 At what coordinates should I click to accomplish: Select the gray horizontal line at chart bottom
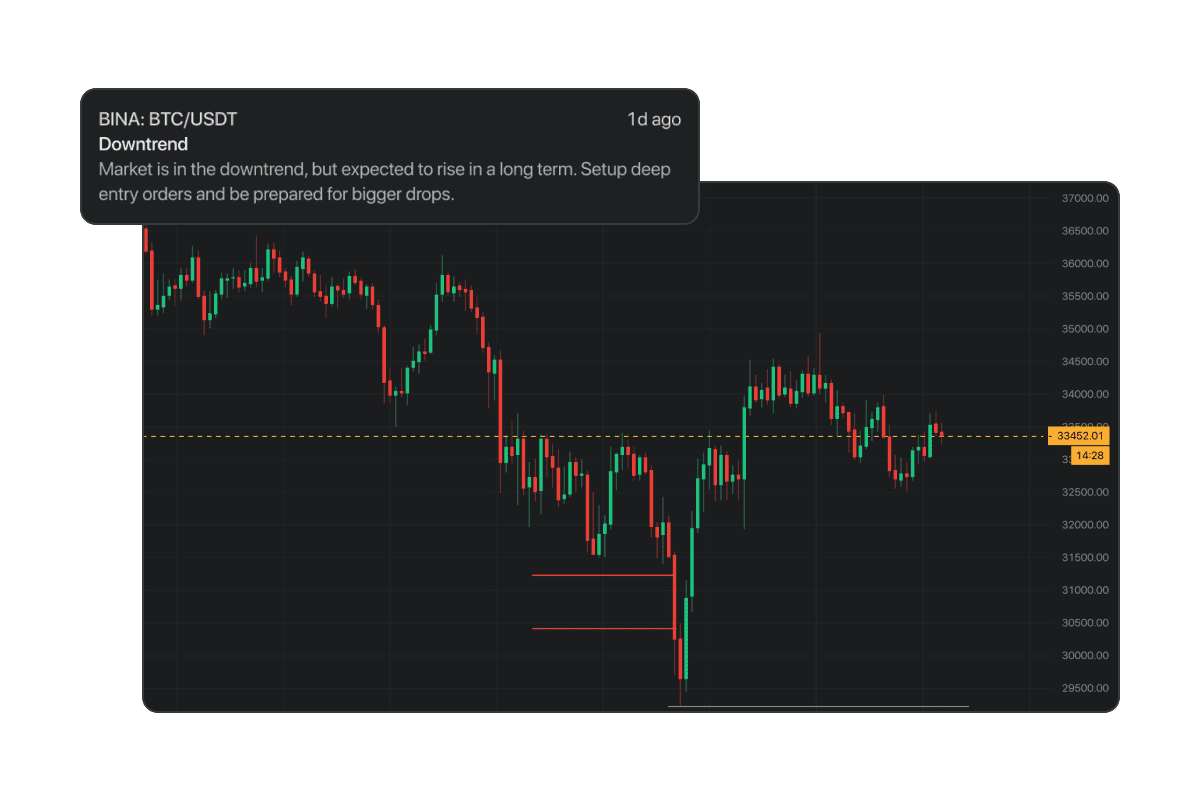pyautogui.click(x=818, y=706)
